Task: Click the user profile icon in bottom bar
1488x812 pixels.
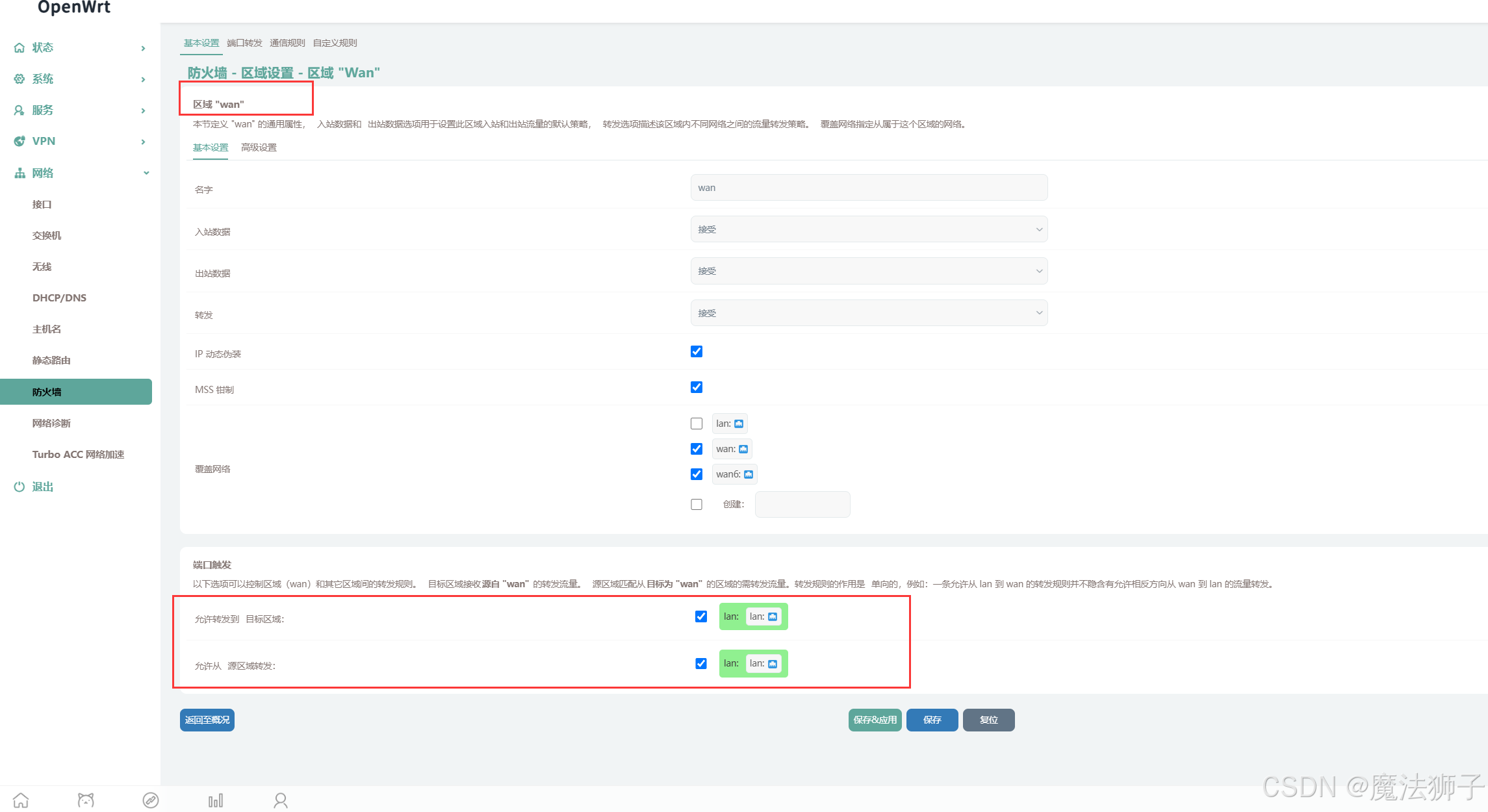Action: pos(281,800)
